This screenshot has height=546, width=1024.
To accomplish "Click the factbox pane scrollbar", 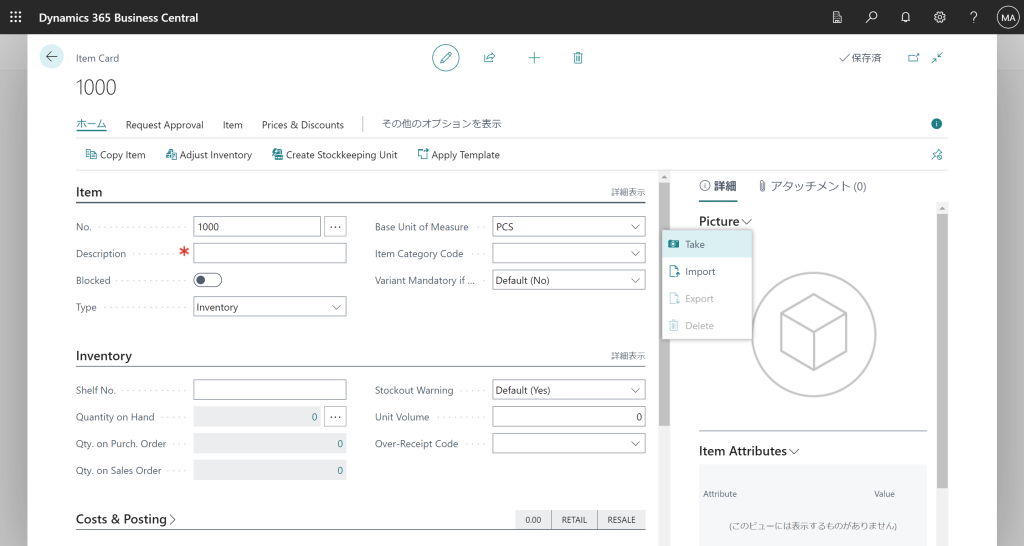I will tap(942, 351).
